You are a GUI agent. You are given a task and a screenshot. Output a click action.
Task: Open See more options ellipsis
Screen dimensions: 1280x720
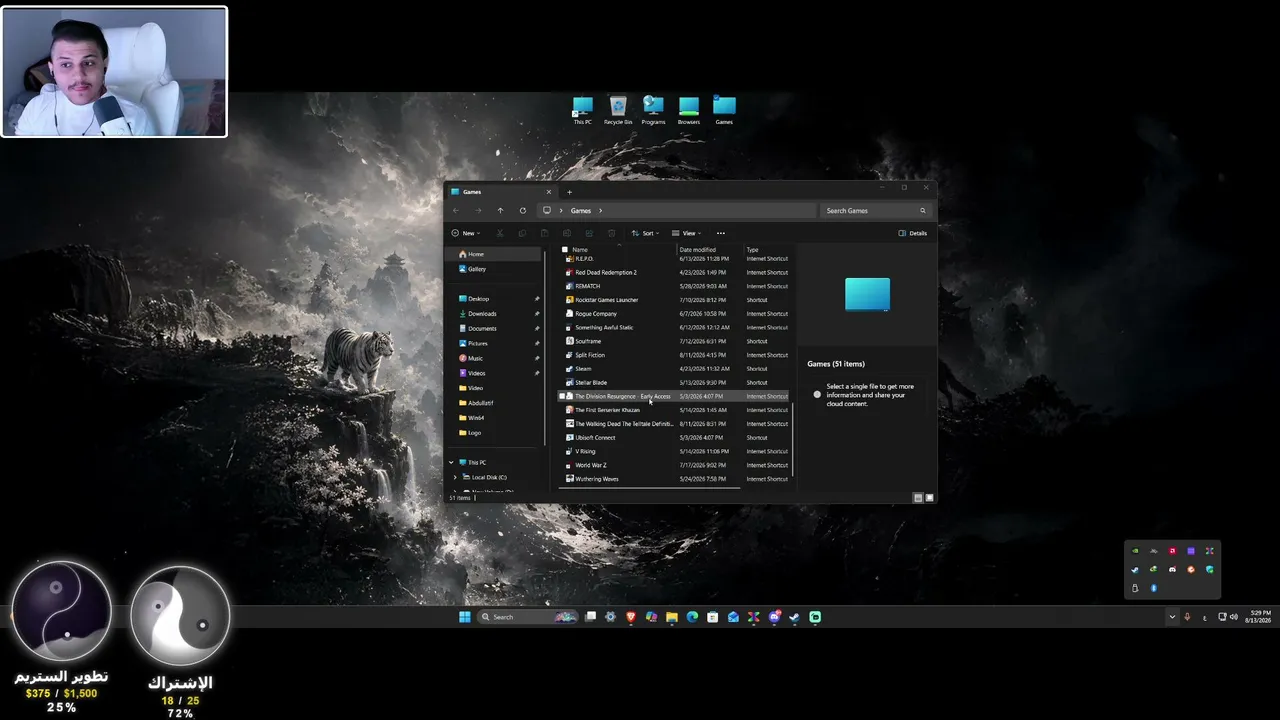720,233
